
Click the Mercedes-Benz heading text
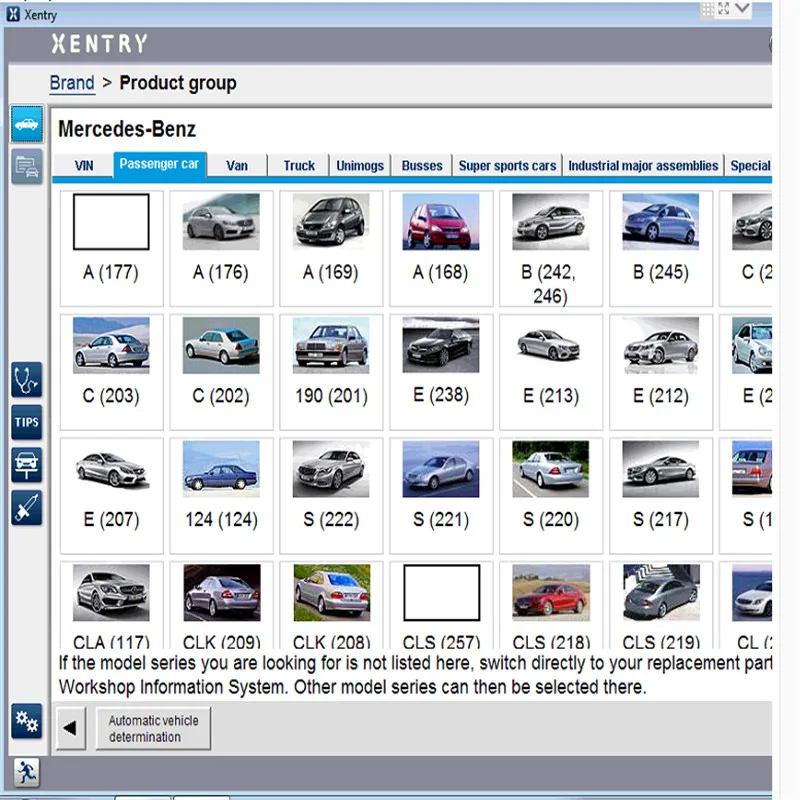pos(127,129)
